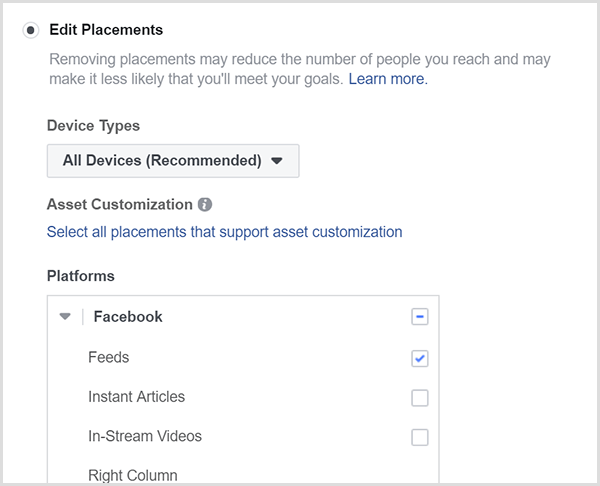Open the Learn more link
The width and height of the screenshot is (600, 486).
click(x=388, y=79)
